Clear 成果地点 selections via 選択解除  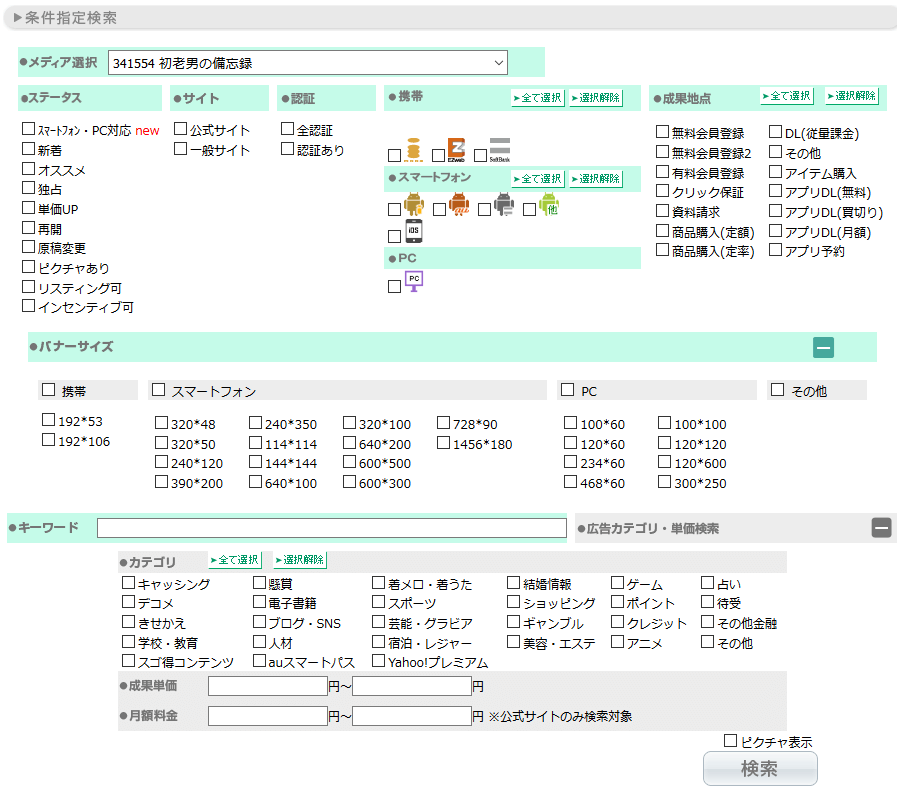[852, 96]
